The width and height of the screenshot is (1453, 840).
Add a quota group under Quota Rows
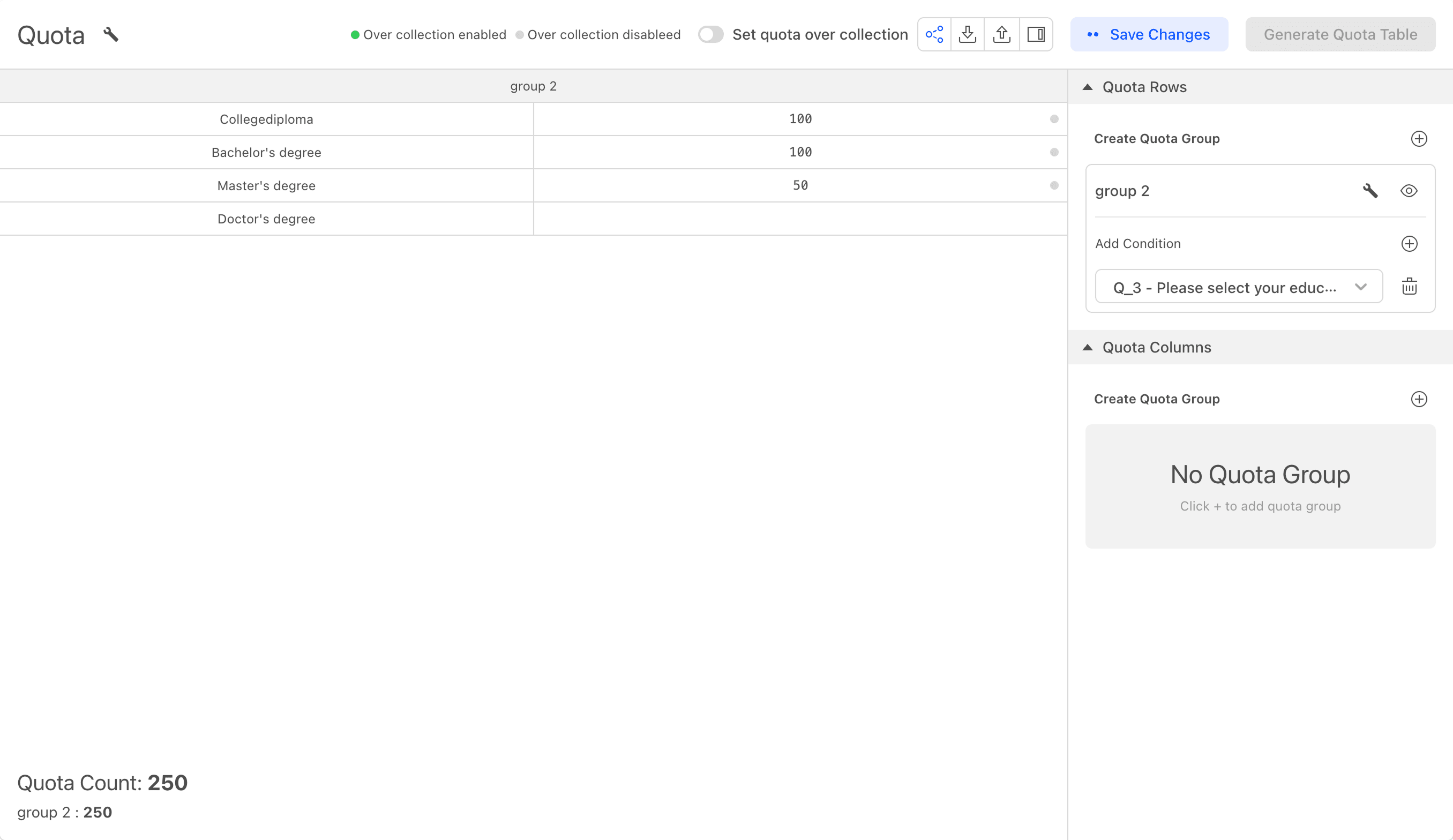(1418, 139)
